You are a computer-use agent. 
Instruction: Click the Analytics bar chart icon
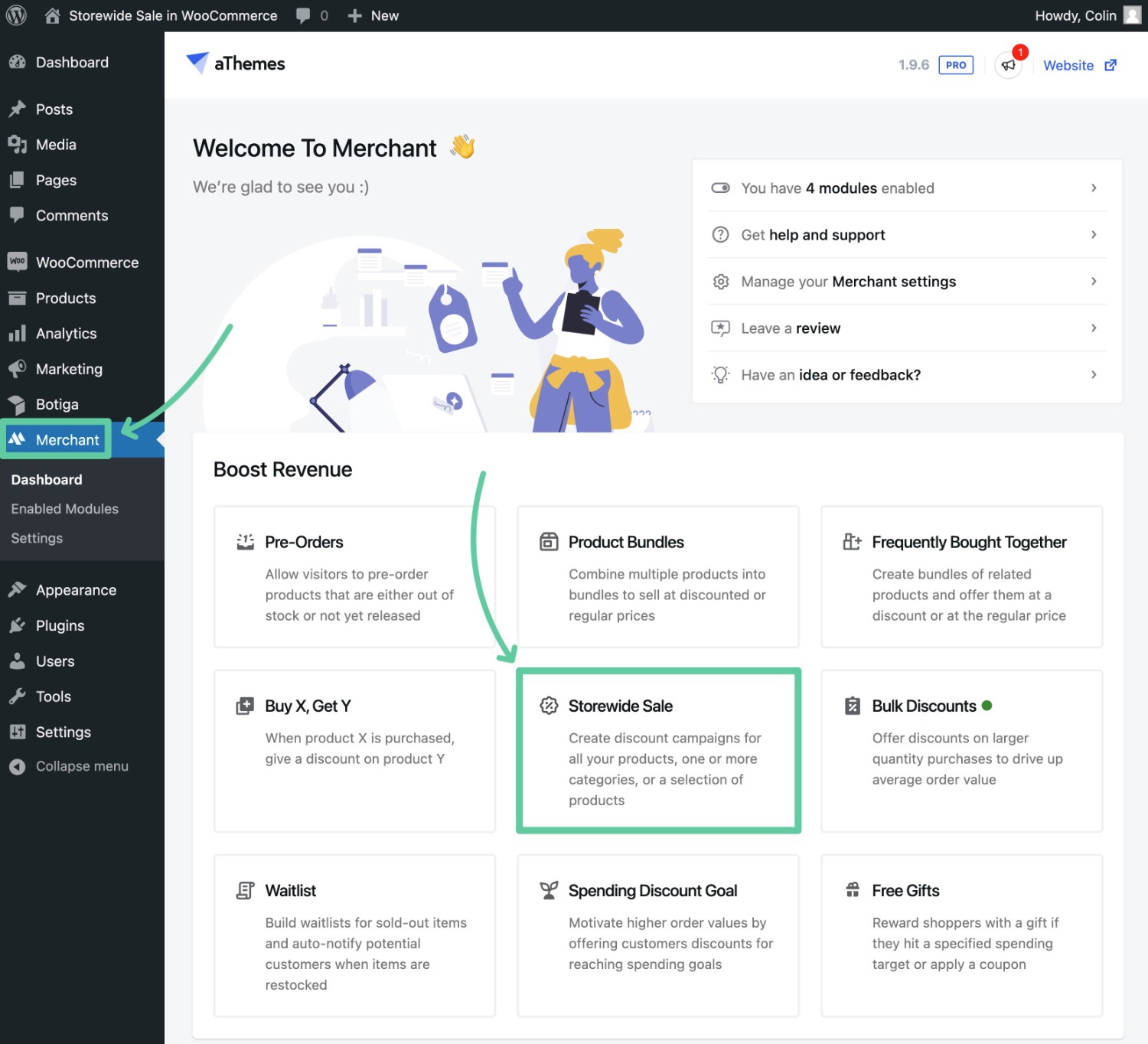(17, 333)
